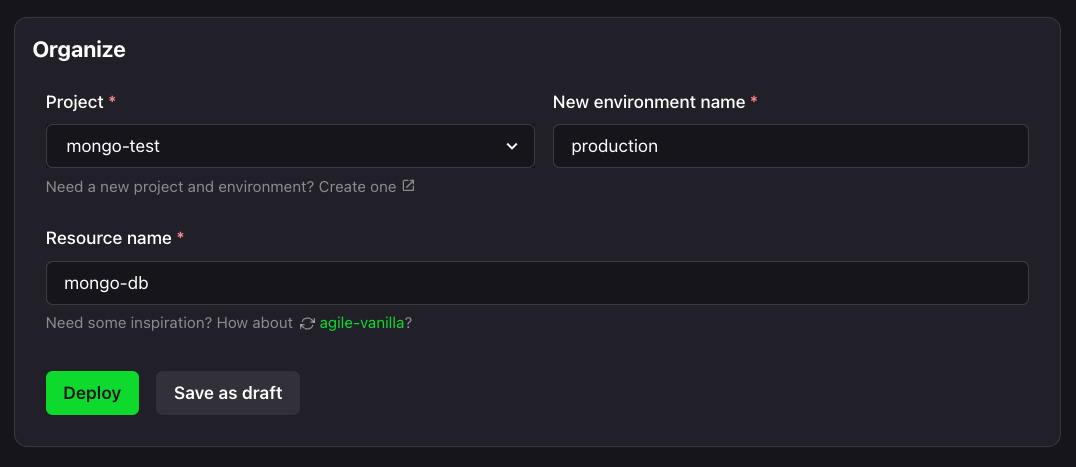Screen dimensions: 1076x467
Task: Click the external link icon beside Create one
Action: [408, 186]
